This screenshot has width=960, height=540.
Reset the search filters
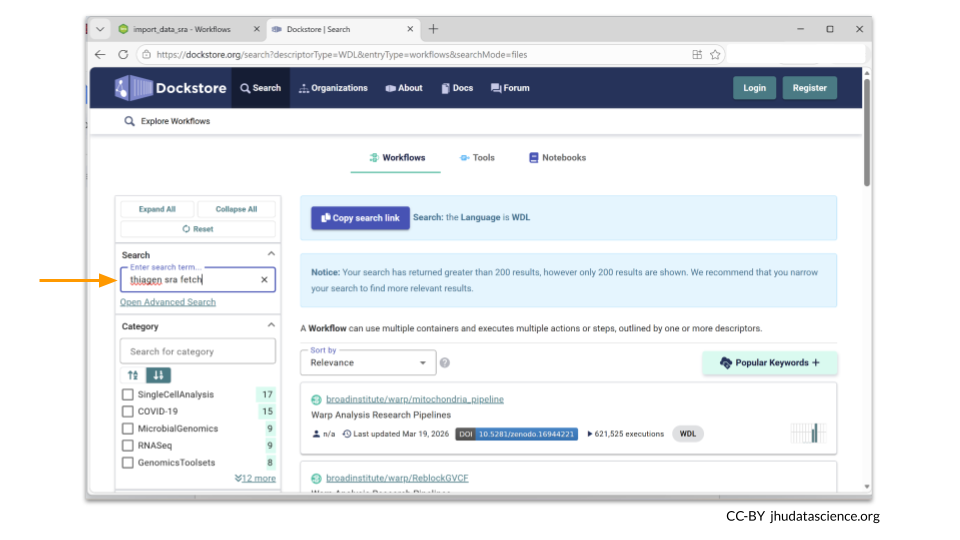coord(198,229)
